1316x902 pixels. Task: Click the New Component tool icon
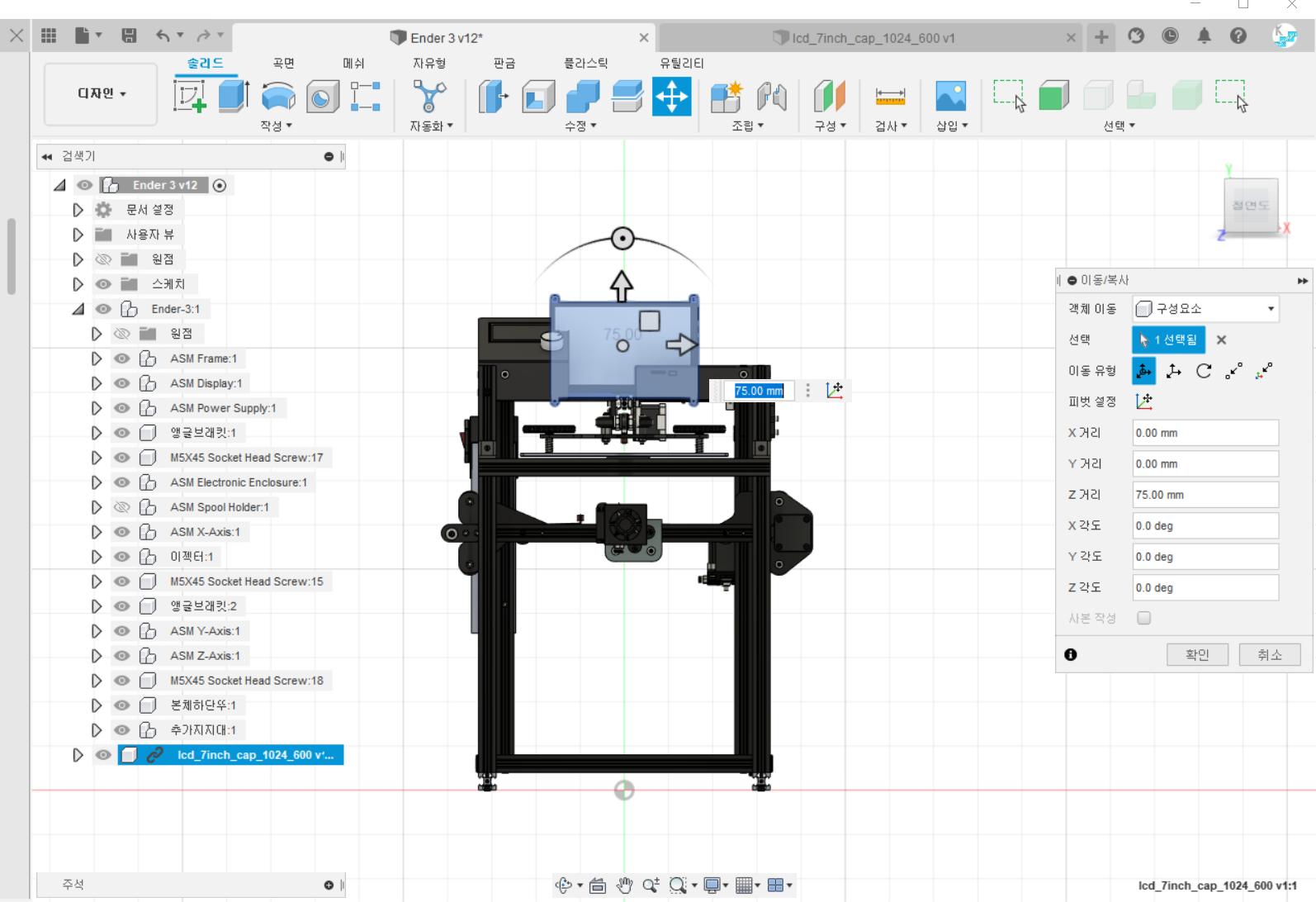click(727, 97)
